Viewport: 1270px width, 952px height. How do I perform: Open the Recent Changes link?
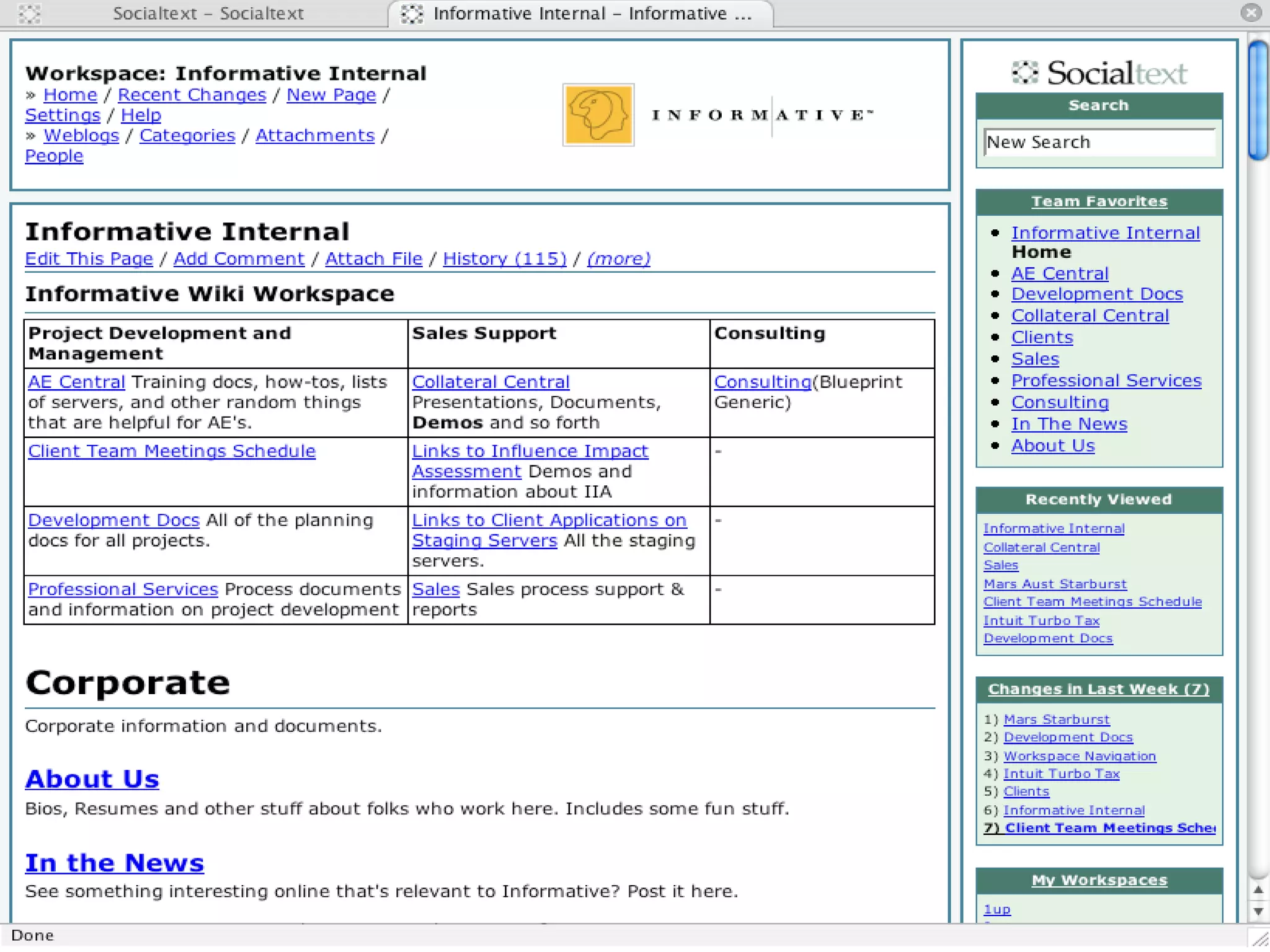point(192,95)
